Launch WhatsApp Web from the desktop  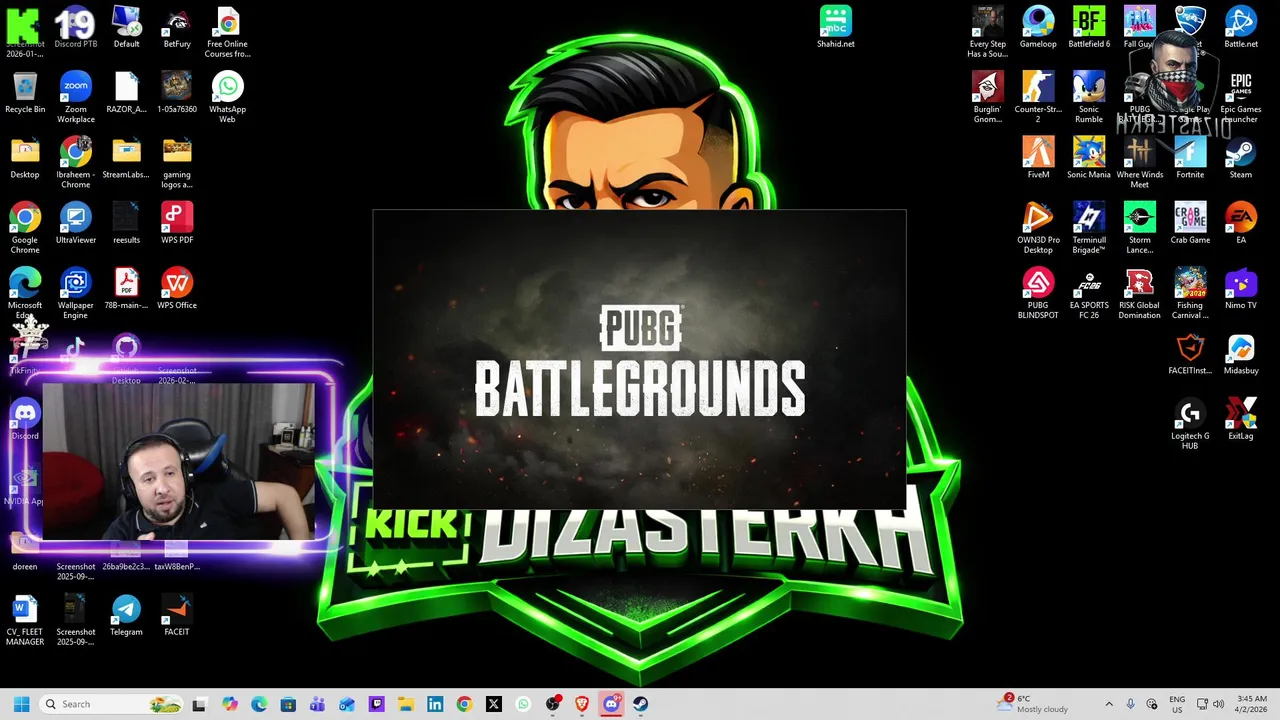pyautogui.click(x=227, y=98)
